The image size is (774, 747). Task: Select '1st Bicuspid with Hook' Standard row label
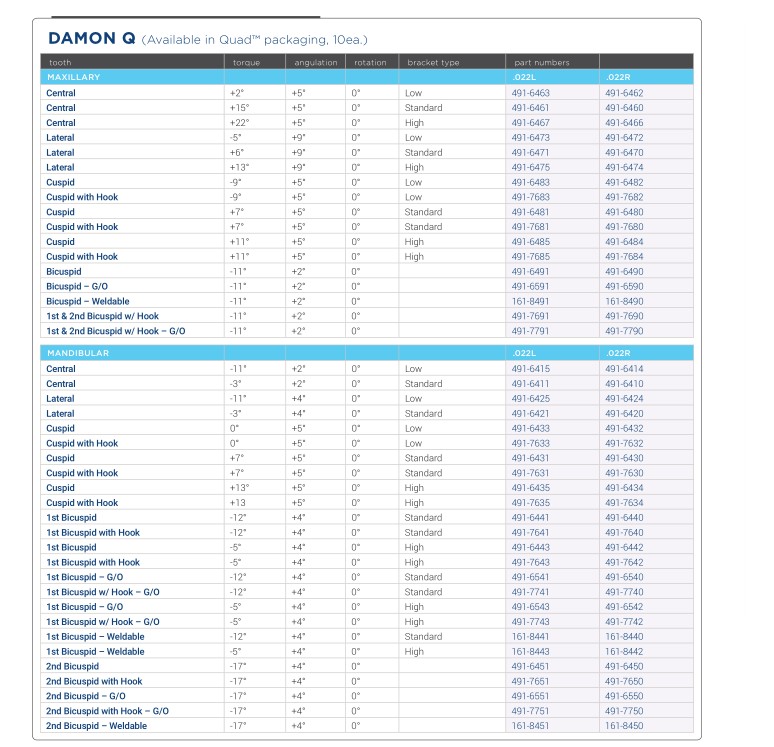[x=93, y=532]
